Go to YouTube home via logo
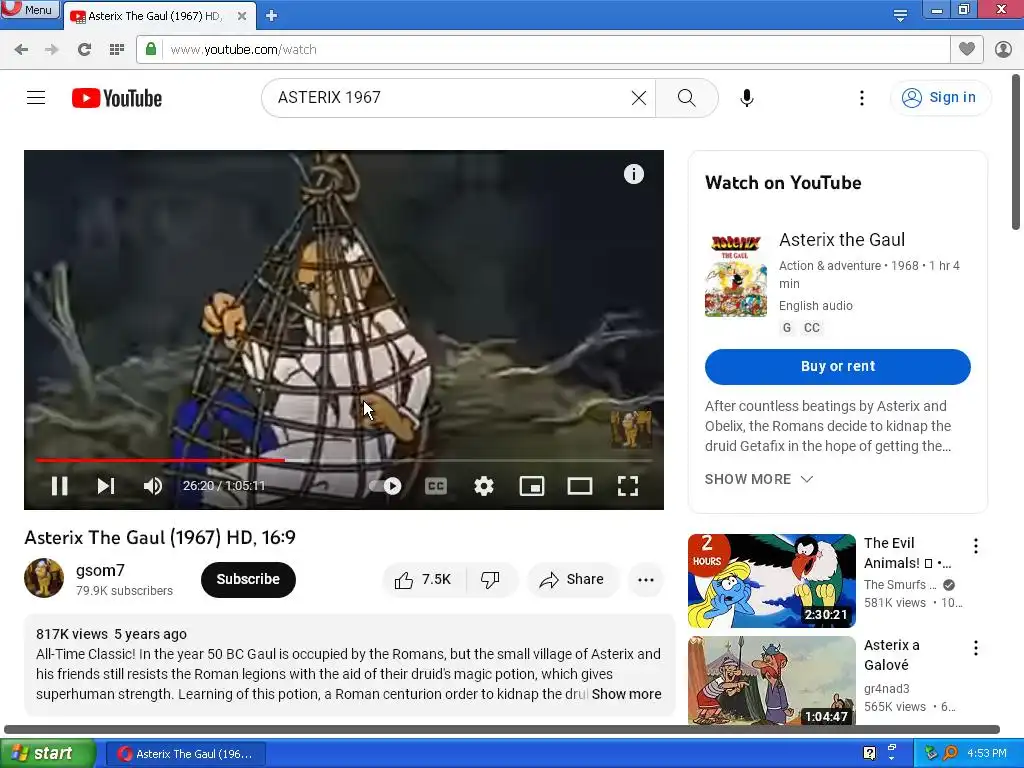 117,98
